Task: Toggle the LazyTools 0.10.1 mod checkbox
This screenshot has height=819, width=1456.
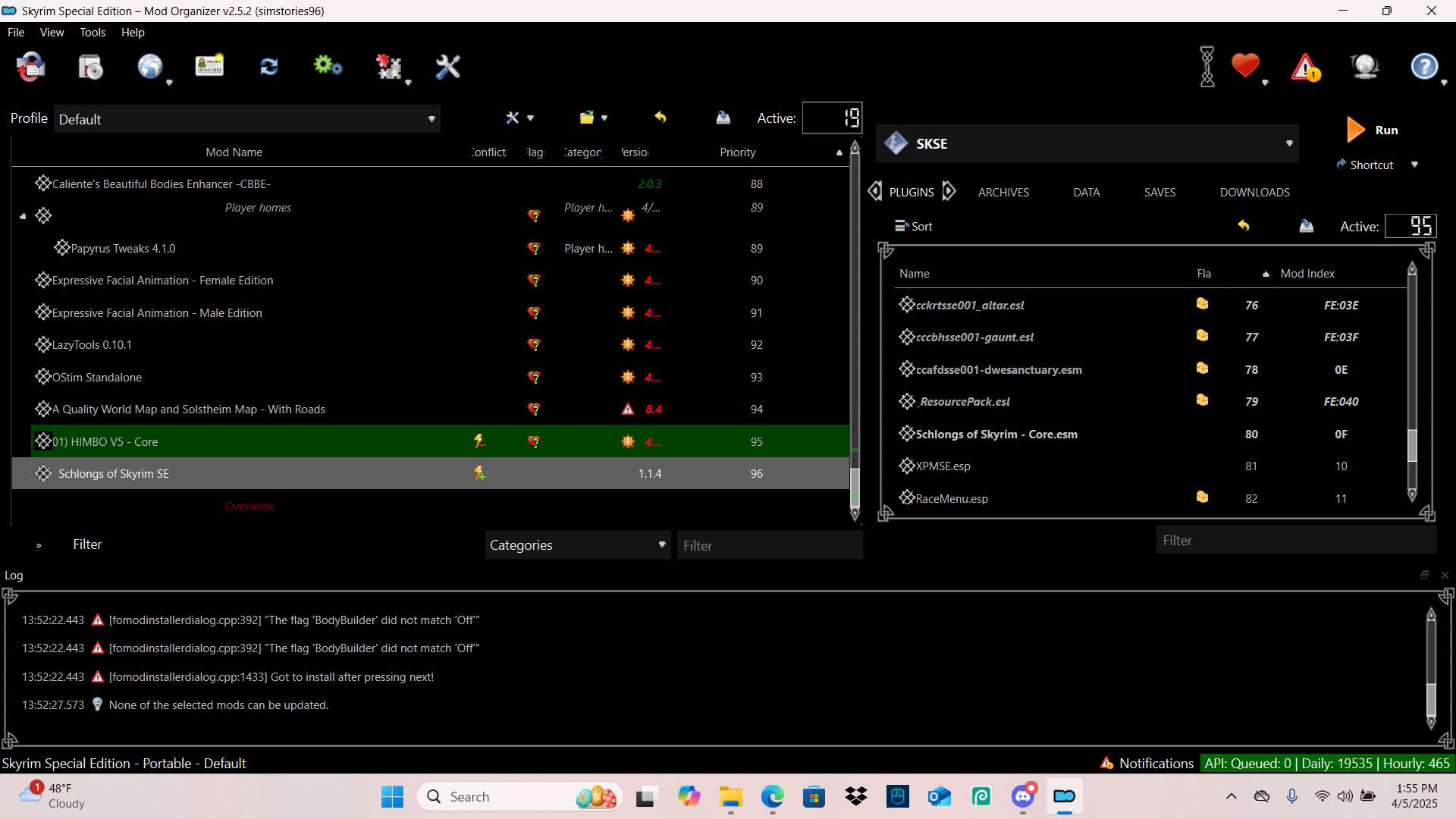Action: pos(43,345)
